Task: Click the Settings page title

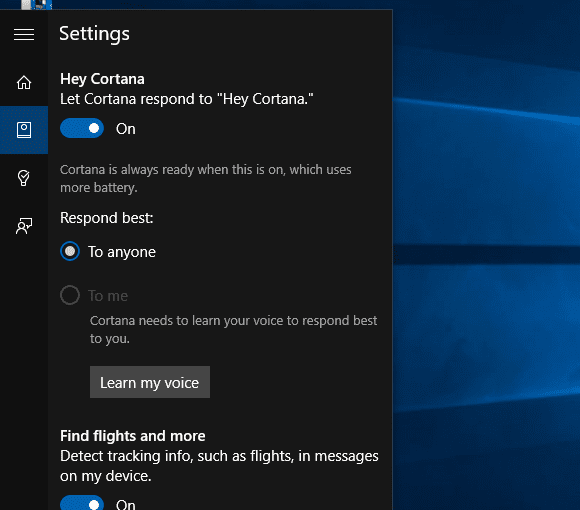Action: coord(94,34)
